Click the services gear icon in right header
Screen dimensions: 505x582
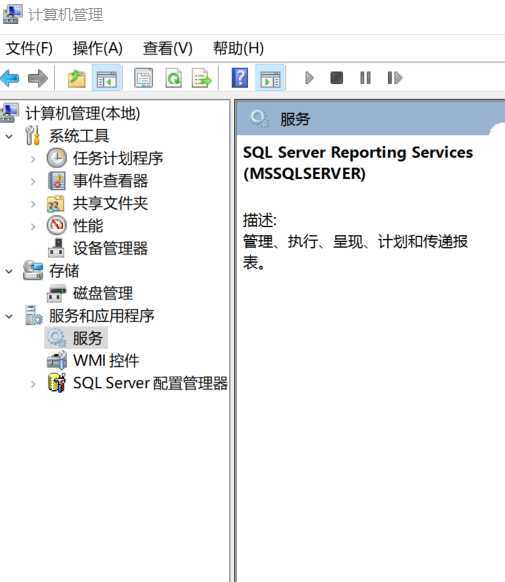[259, 119]
